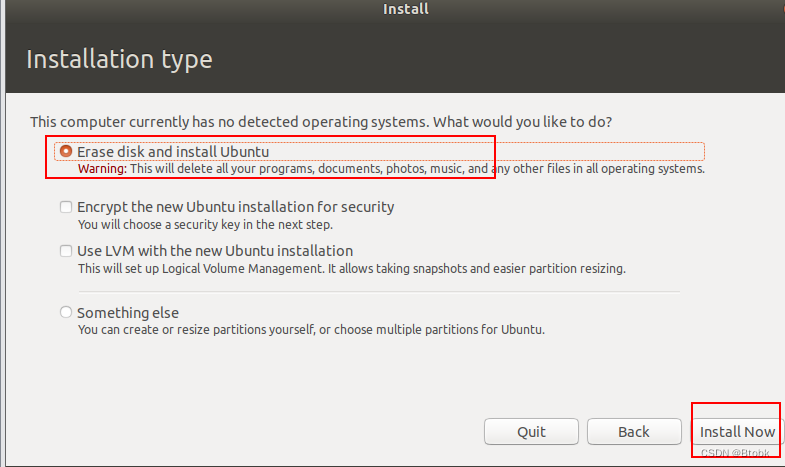Click the Installation type heading
785x467 pixels.
click(119, 60)
